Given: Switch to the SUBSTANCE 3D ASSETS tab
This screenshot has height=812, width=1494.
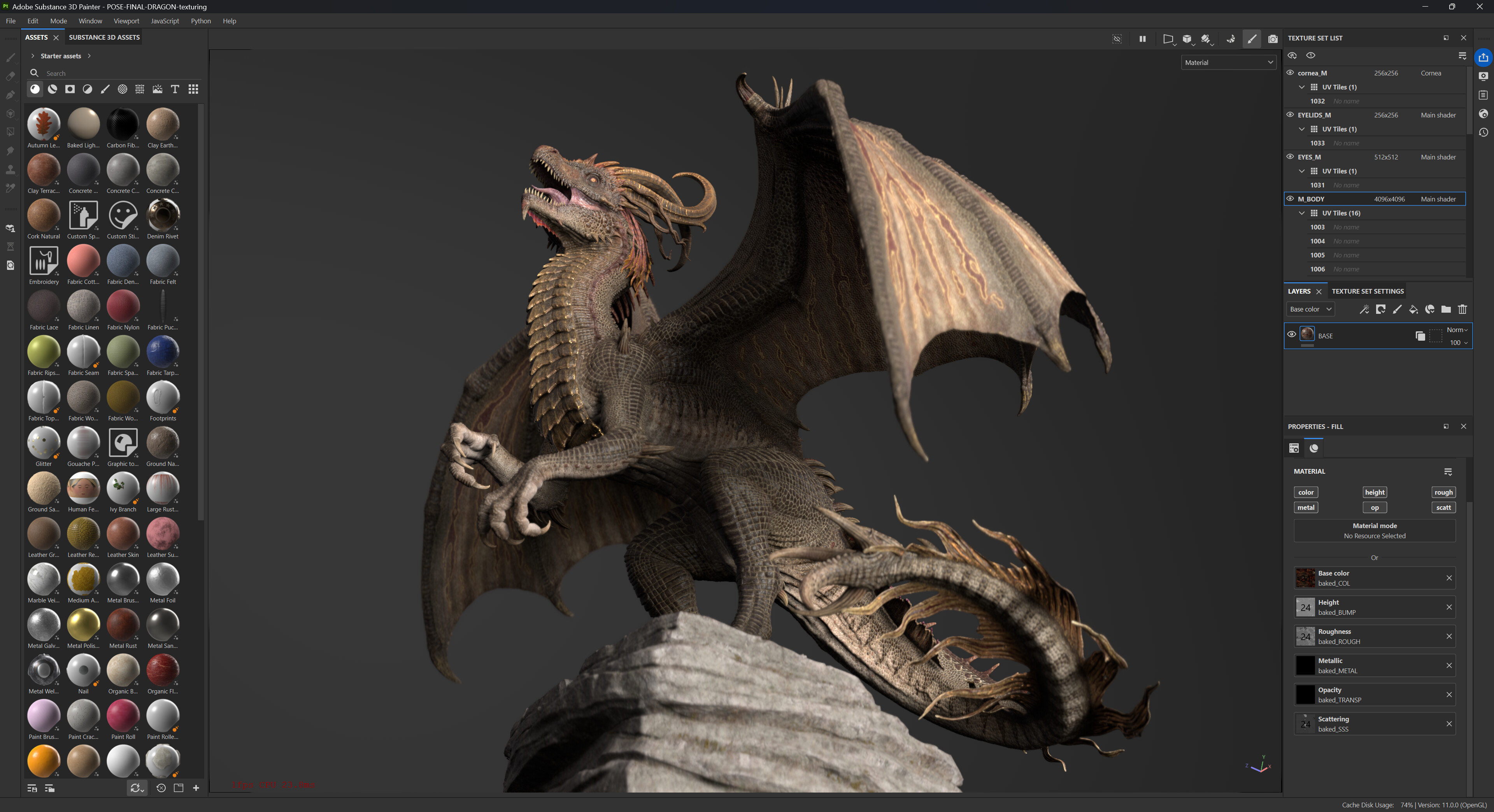Looking at the screenshot, I should (104, 37).
